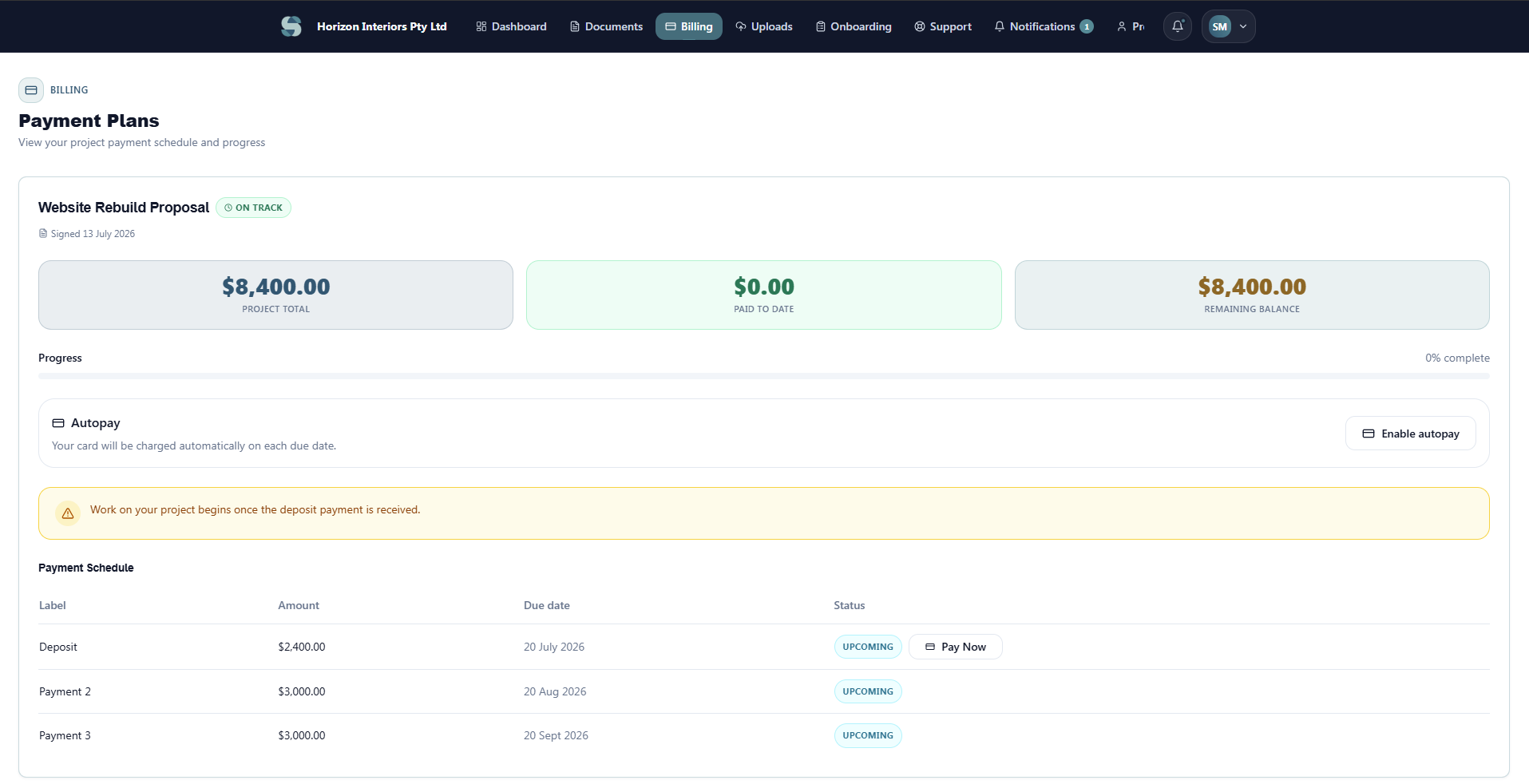This screenshot has width=1529, height=784.
Task: Click the Payment Plans page heading
Action: (x=89, y=121)
